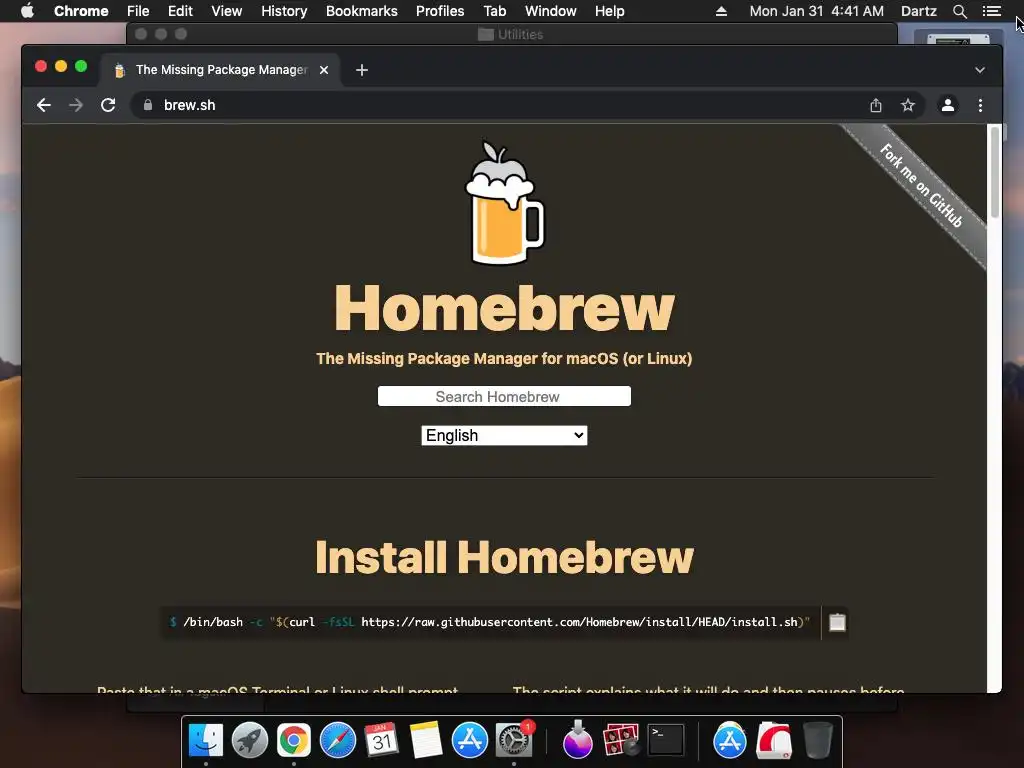Close the Missing Package Manager tab
Screen dimensions: 1024x768
click(324, 70)
